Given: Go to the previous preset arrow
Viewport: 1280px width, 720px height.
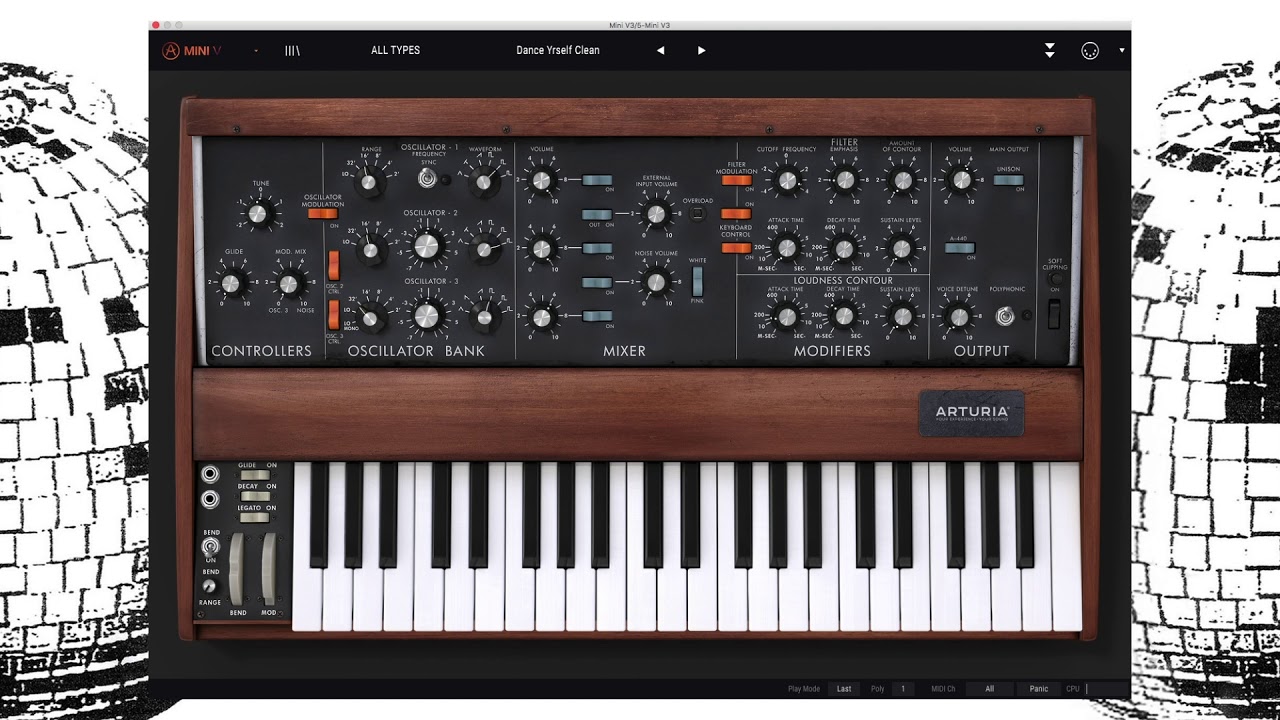Looking at the screenshot, I should [x=660, y=50].
